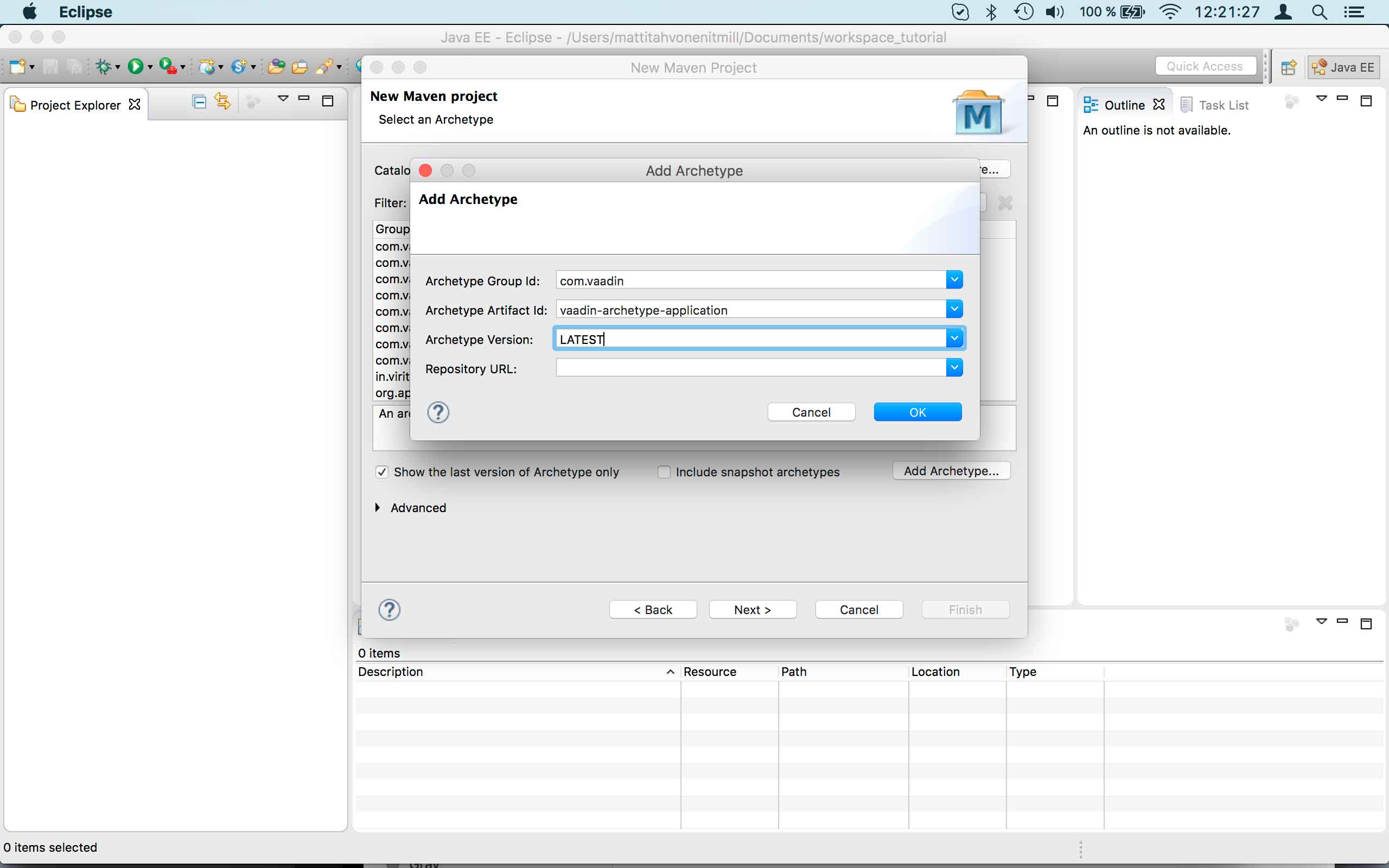Click the Next > button
The height and width of the screenshot is (868, 1389).
[753, 610]
